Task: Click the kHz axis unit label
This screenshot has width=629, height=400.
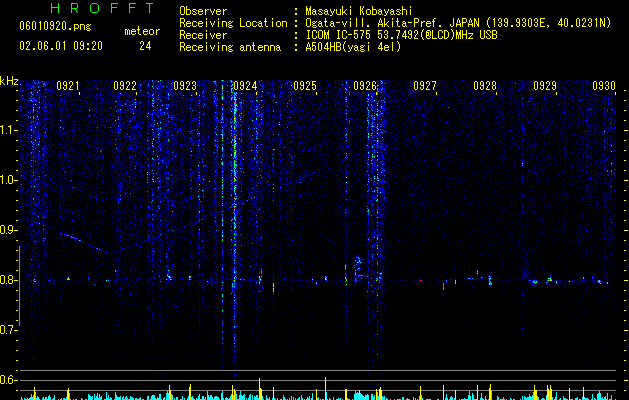Action: coord(9,81)
